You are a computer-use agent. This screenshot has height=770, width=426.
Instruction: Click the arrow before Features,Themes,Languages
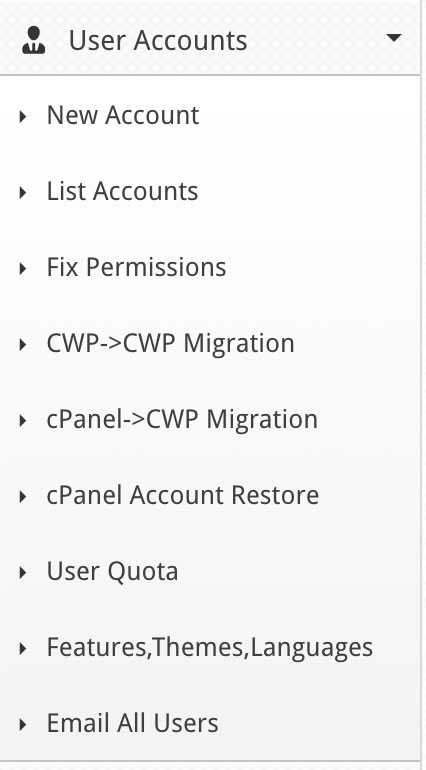point(23,649)
